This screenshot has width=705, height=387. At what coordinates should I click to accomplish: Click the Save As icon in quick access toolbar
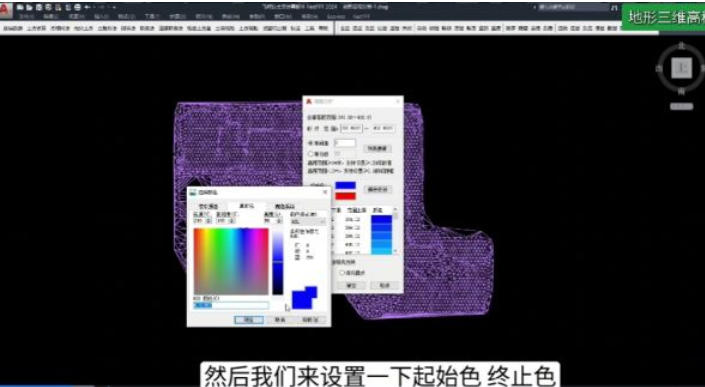click(48, 7)
